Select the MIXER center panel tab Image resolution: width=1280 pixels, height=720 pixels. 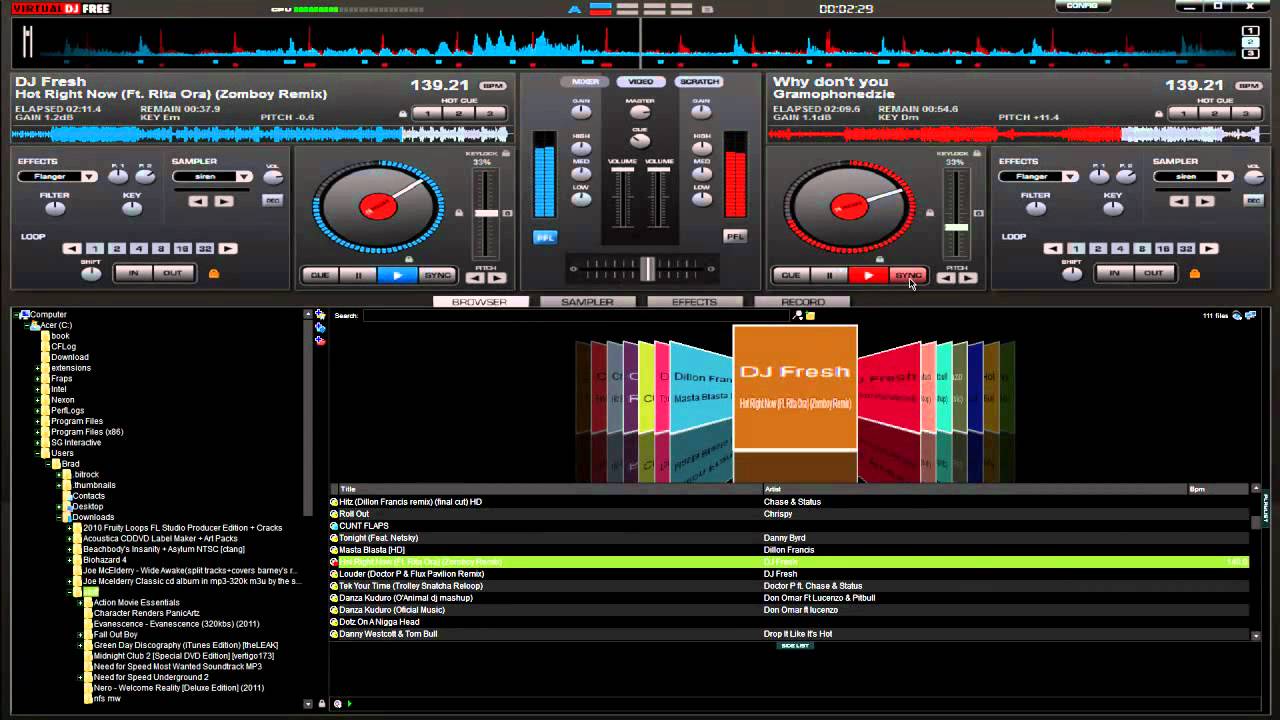(585, 82)
